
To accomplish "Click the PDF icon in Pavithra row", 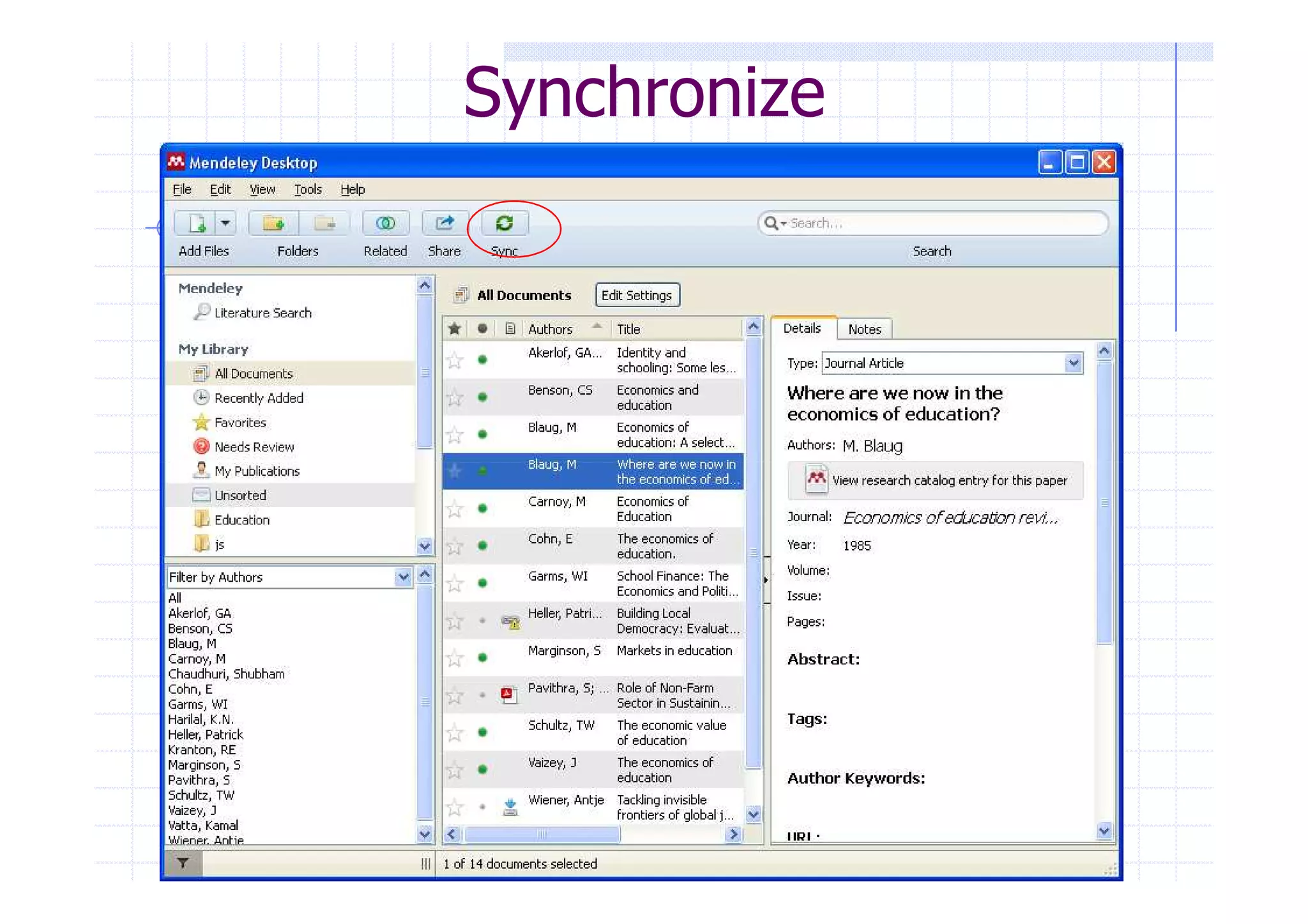I will 509,695.
